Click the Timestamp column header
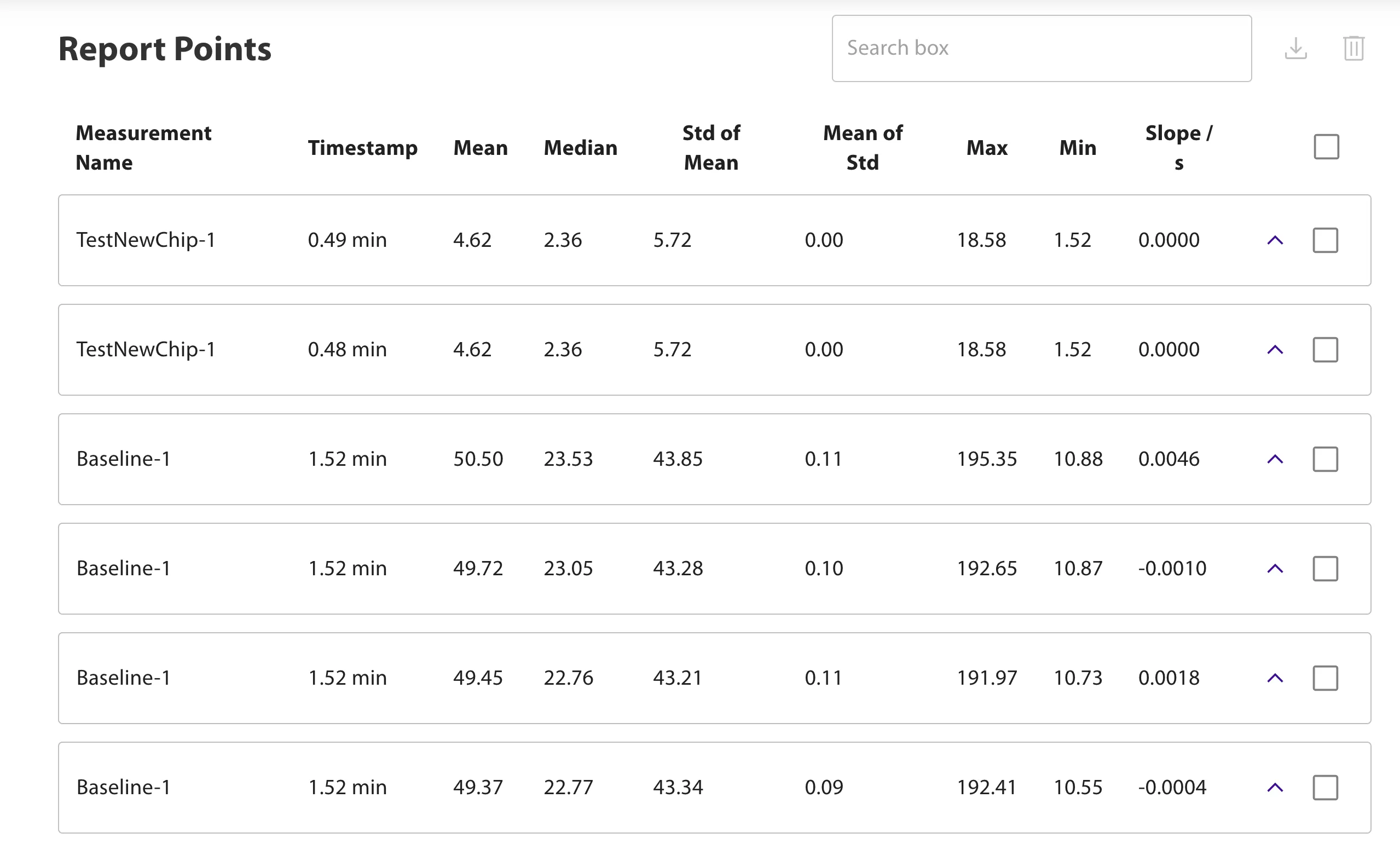Viewport: 1400px width, 844px height. click(x=362, y=148)
